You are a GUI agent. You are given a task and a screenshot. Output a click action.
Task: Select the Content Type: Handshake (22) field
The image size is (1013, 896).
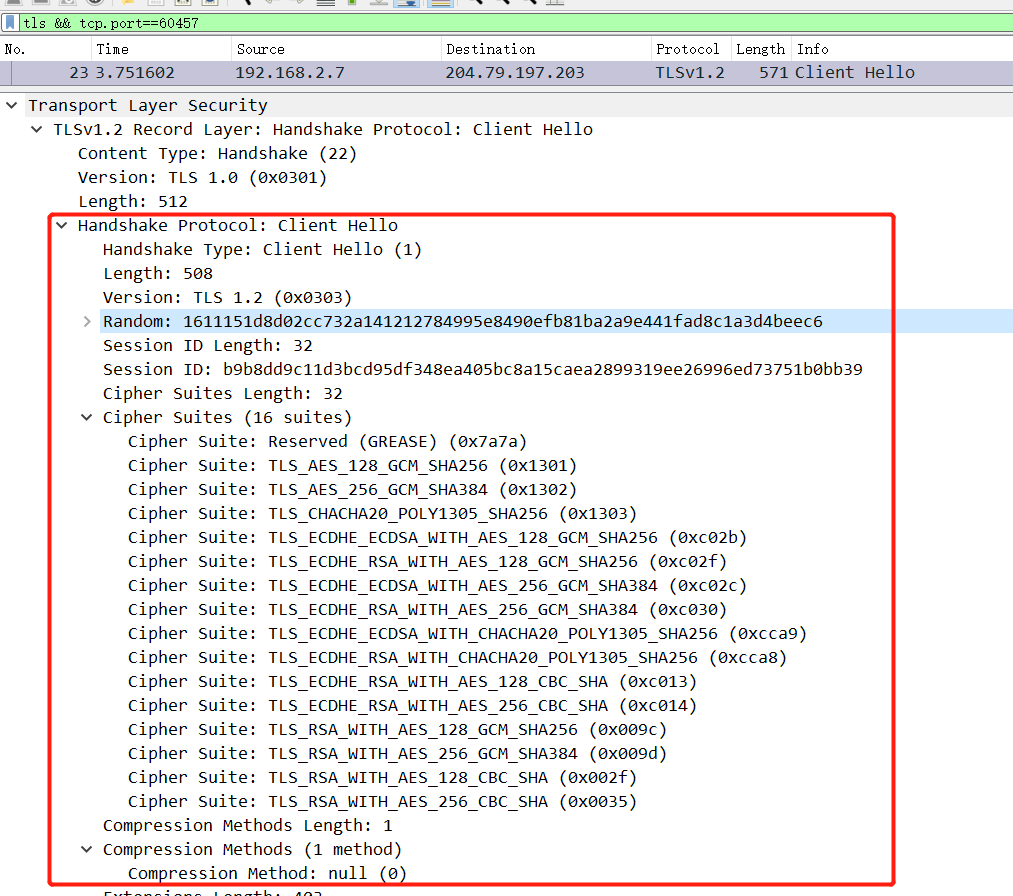click(217, 154)
